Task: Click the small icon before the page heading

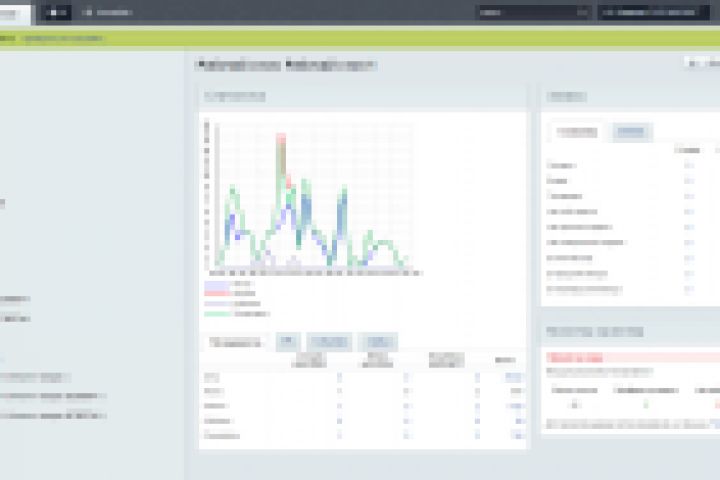Action: coord(201,64)
